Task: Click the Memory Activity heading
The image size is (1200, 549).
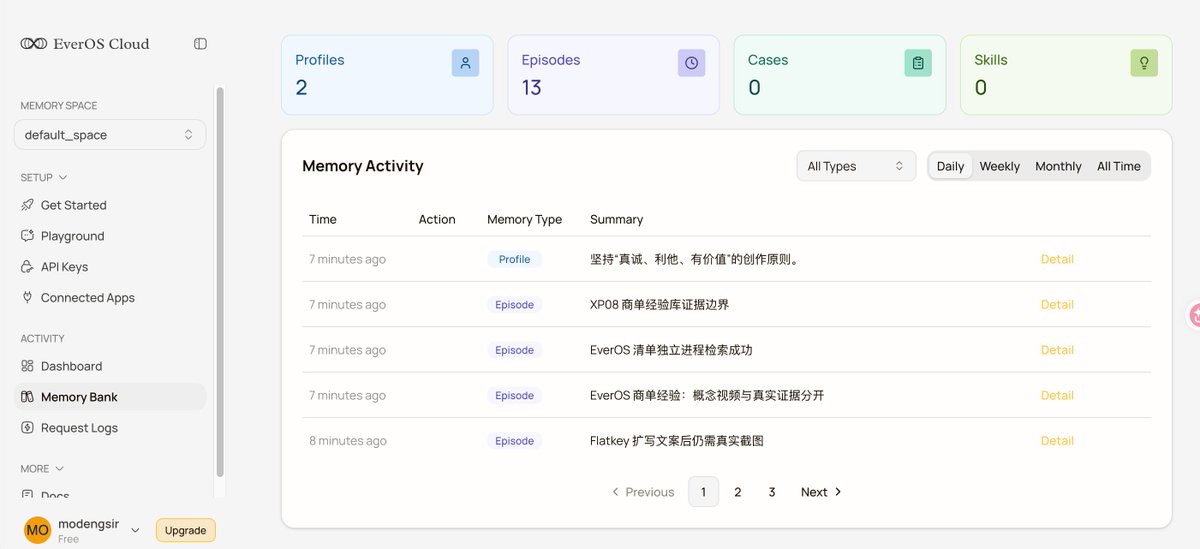Action: coord(363,166)
